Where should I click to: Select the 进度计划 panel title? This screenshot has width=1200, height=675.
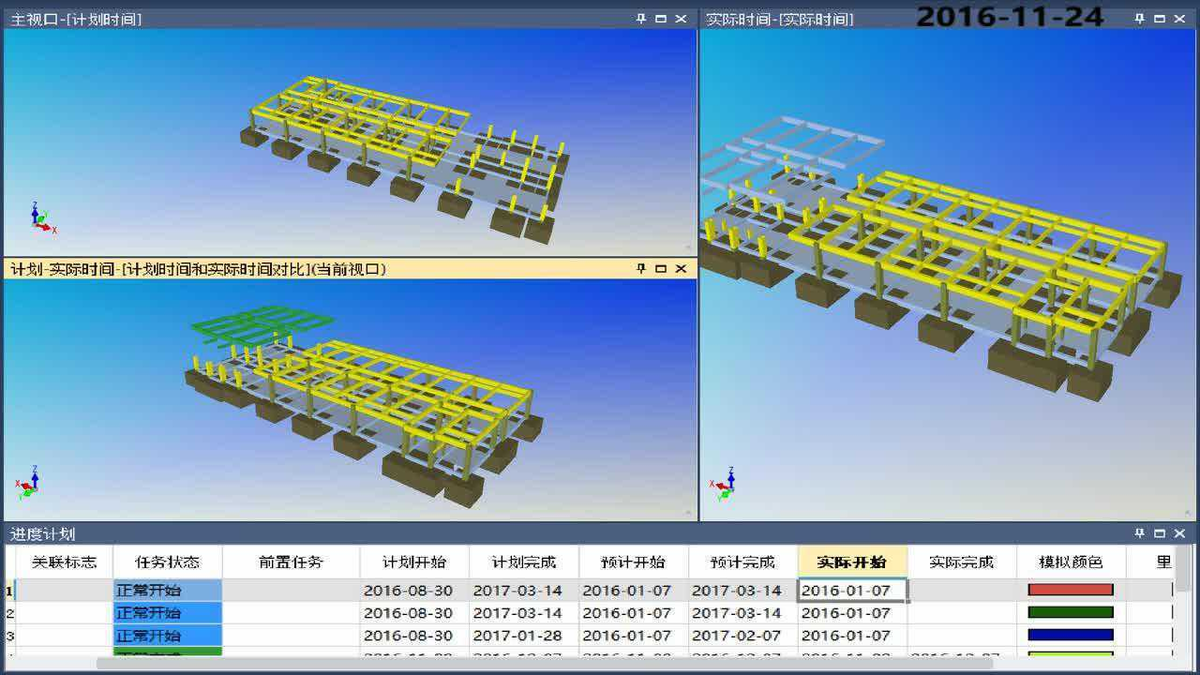(x=43, y=534)
